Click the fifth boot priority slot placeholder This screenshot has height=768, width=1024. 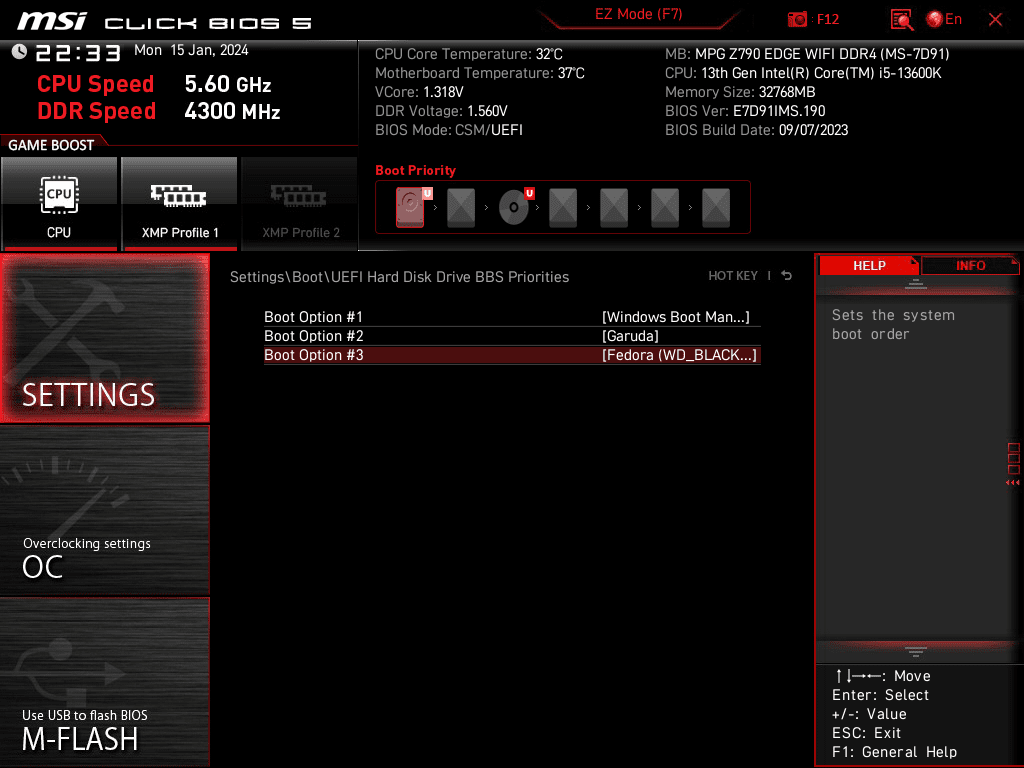614,208
